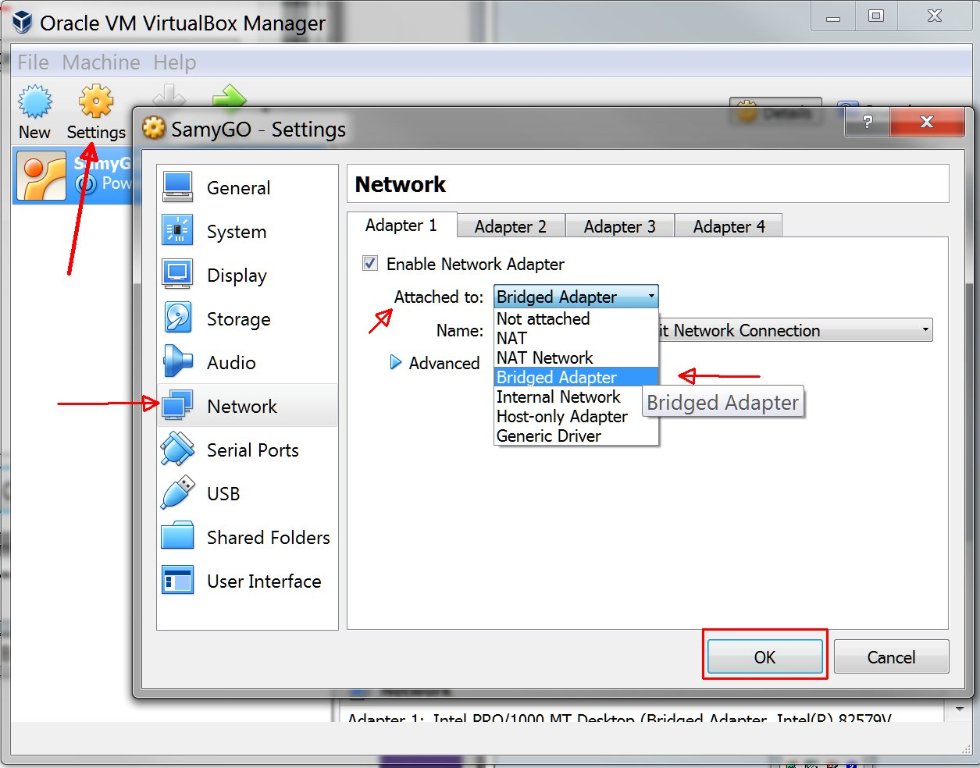Open Settings from the main toolbar
This screenshot has height=768, width=980.
(x=96, y=112)
